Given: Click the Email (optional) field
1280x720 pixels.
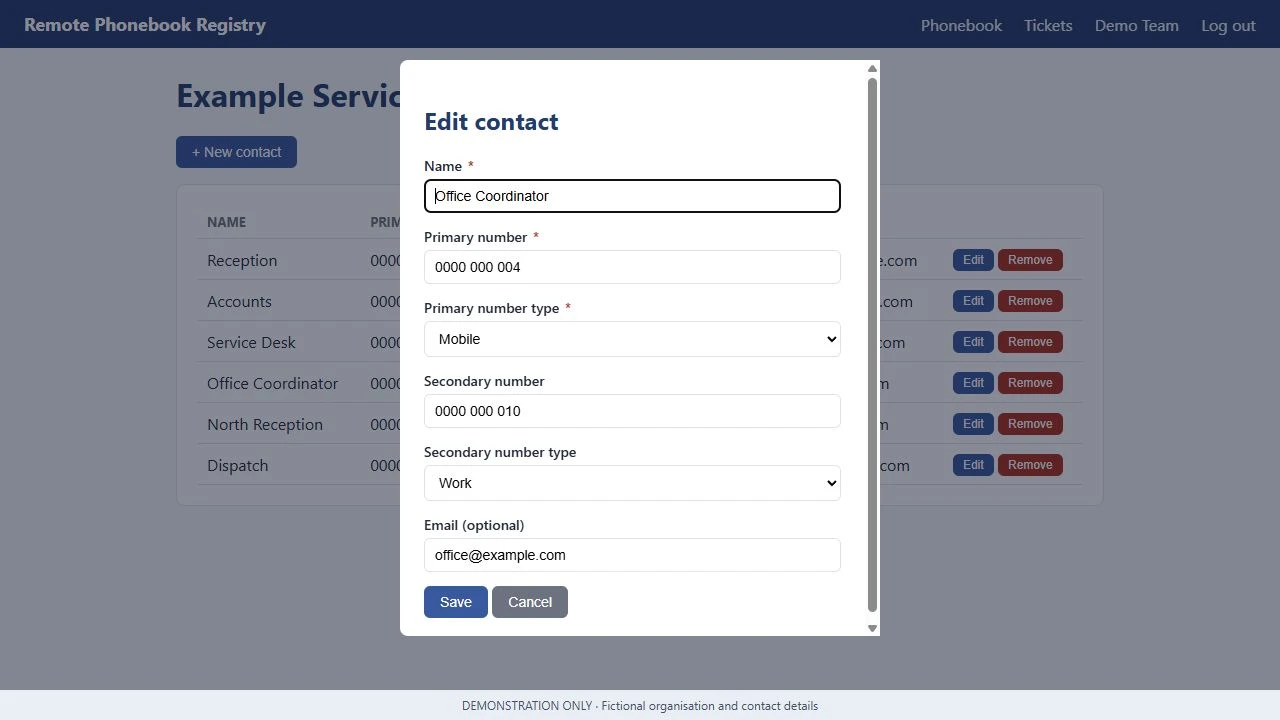Looking at the screenshot, I should point(632,555).
